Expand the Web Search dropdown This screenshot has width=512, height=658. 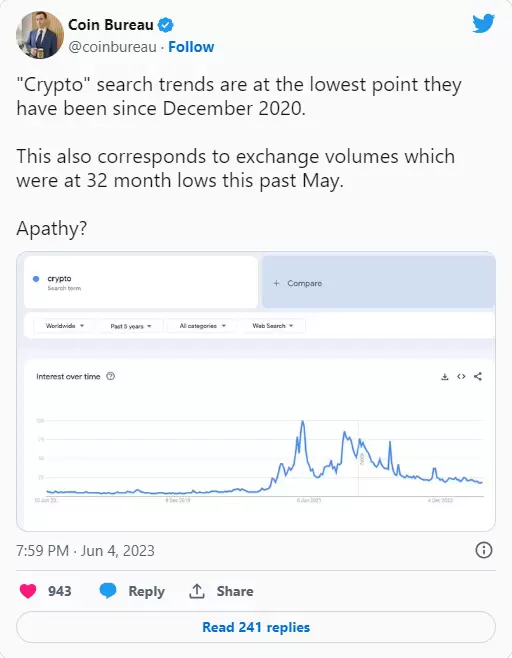coord(273,326)
